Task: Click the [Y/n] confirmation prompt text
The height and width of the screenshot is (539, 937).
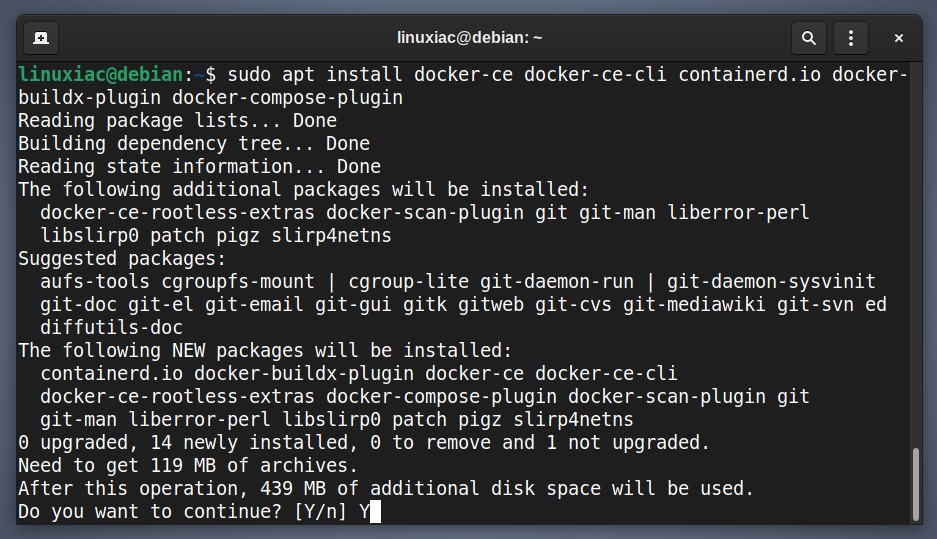Action: [320, 512]
